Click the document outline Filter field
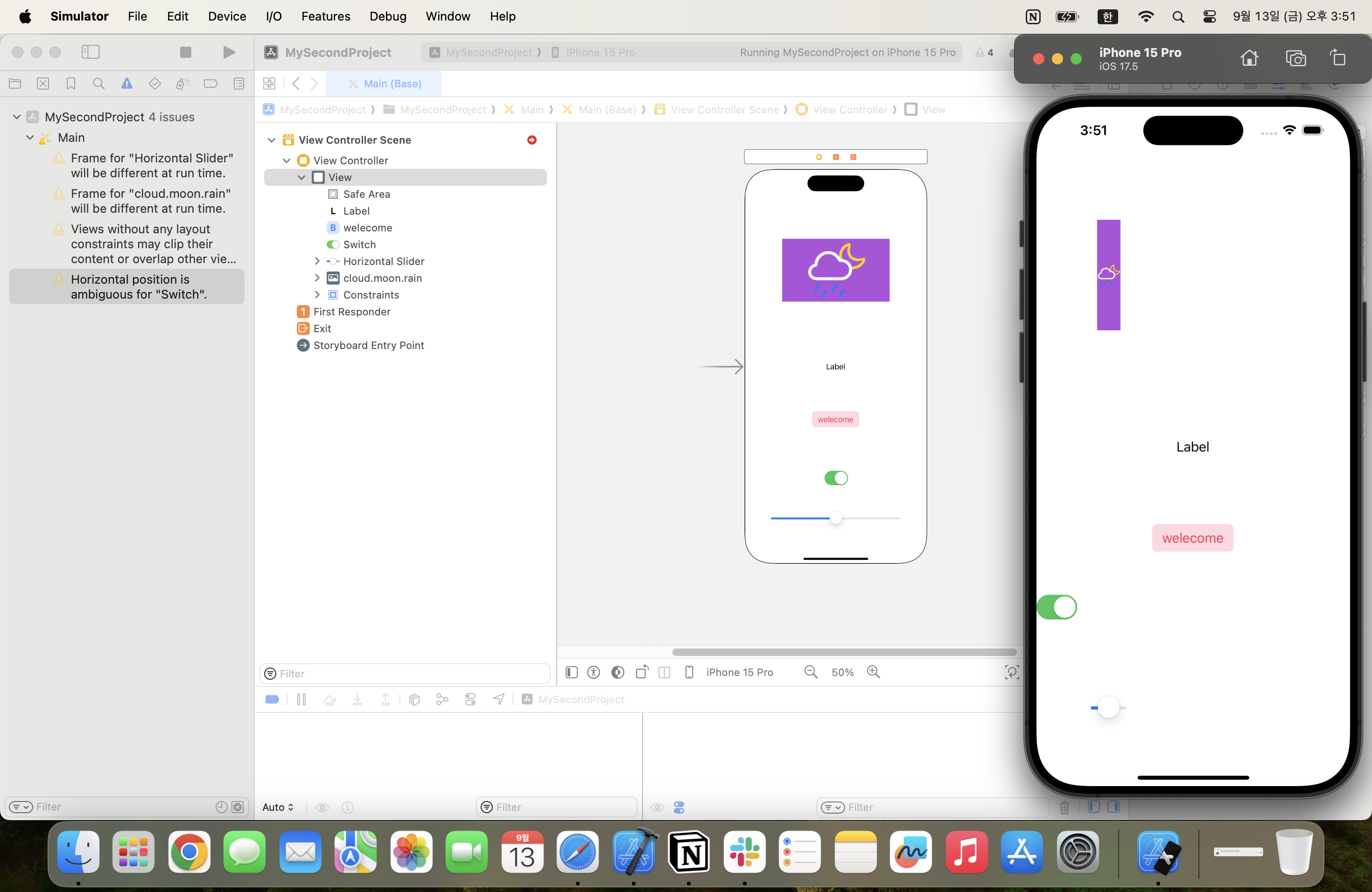The image size is (1372, 892). coord(409,673)
